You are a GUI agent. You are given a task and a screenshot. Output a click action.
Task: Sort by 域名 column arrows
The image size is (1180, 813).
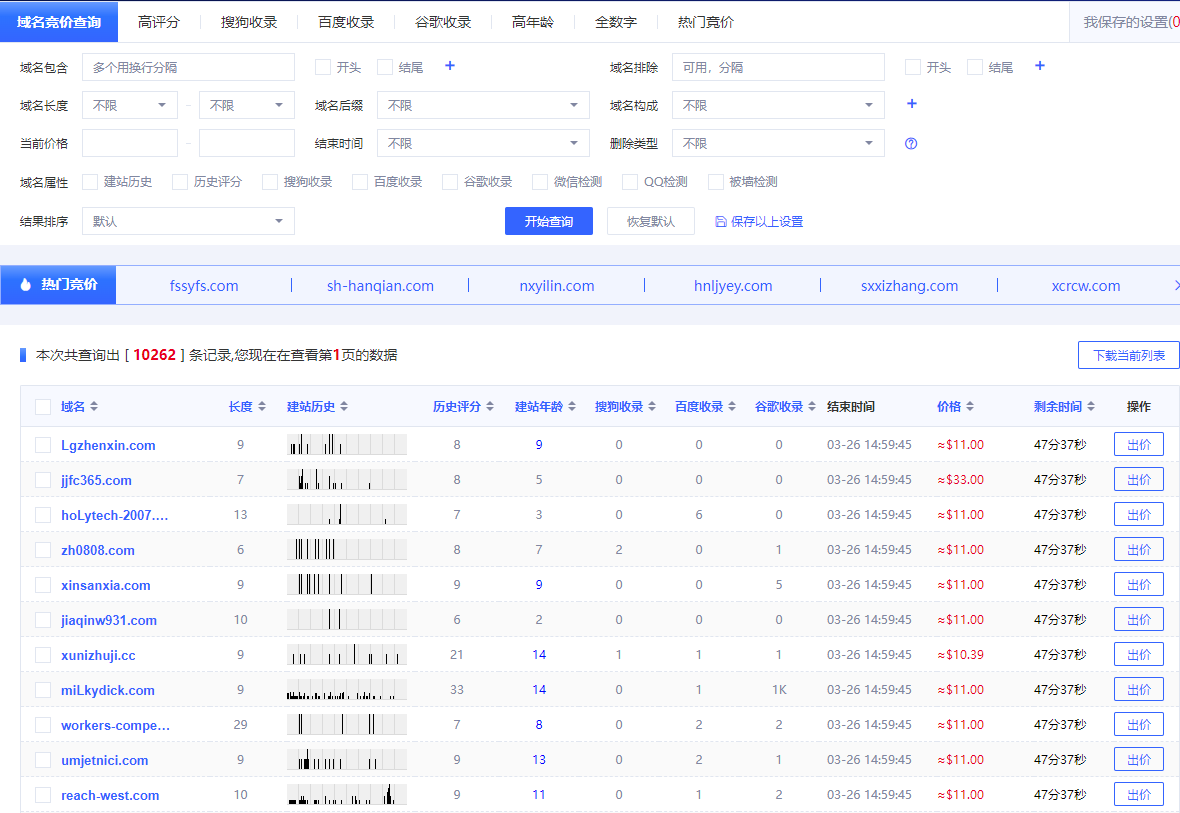tap(94, 406)
